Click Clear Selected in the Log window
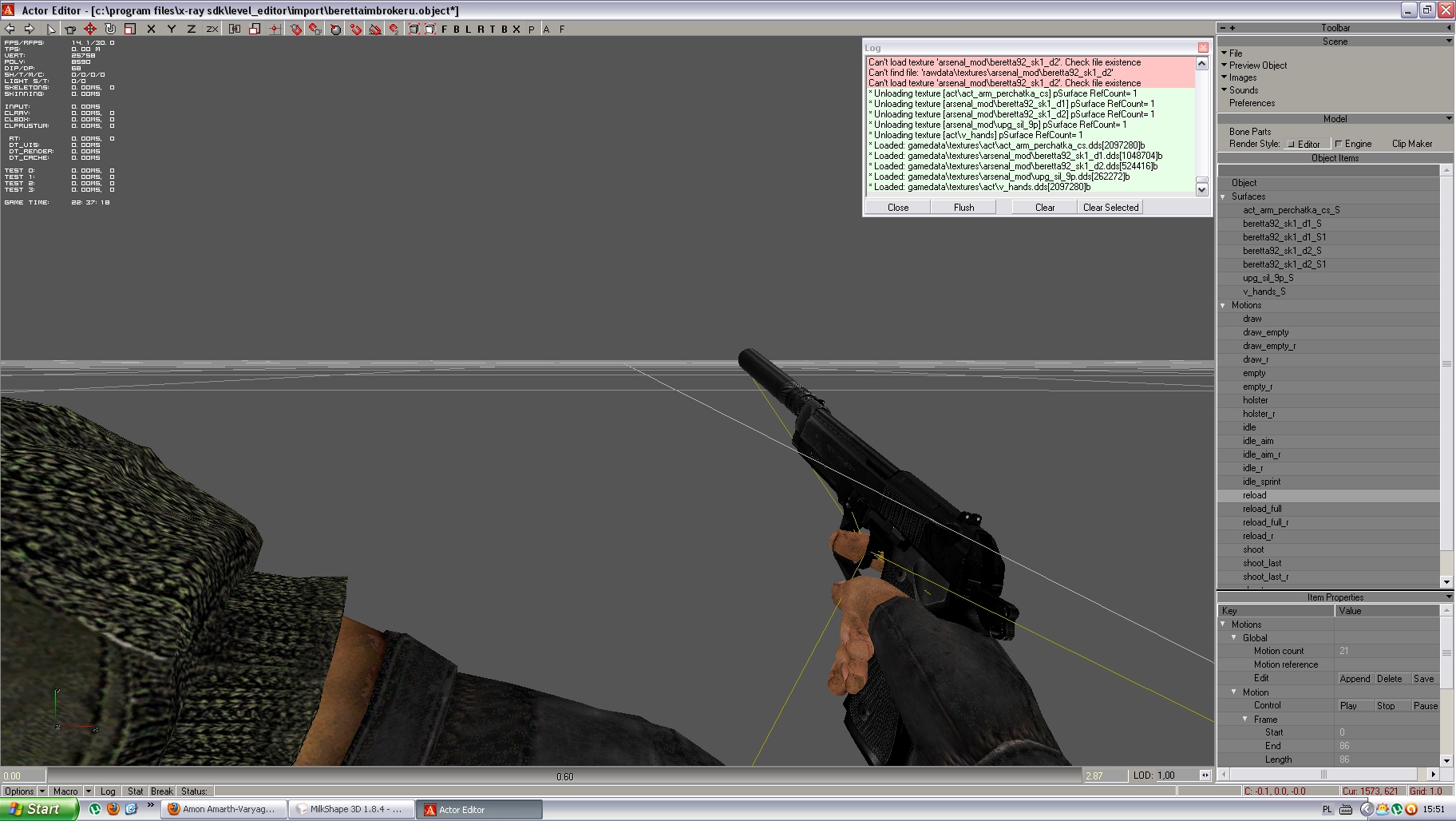The height and width of the screenshot is (821, 1456). point(1110,208)
